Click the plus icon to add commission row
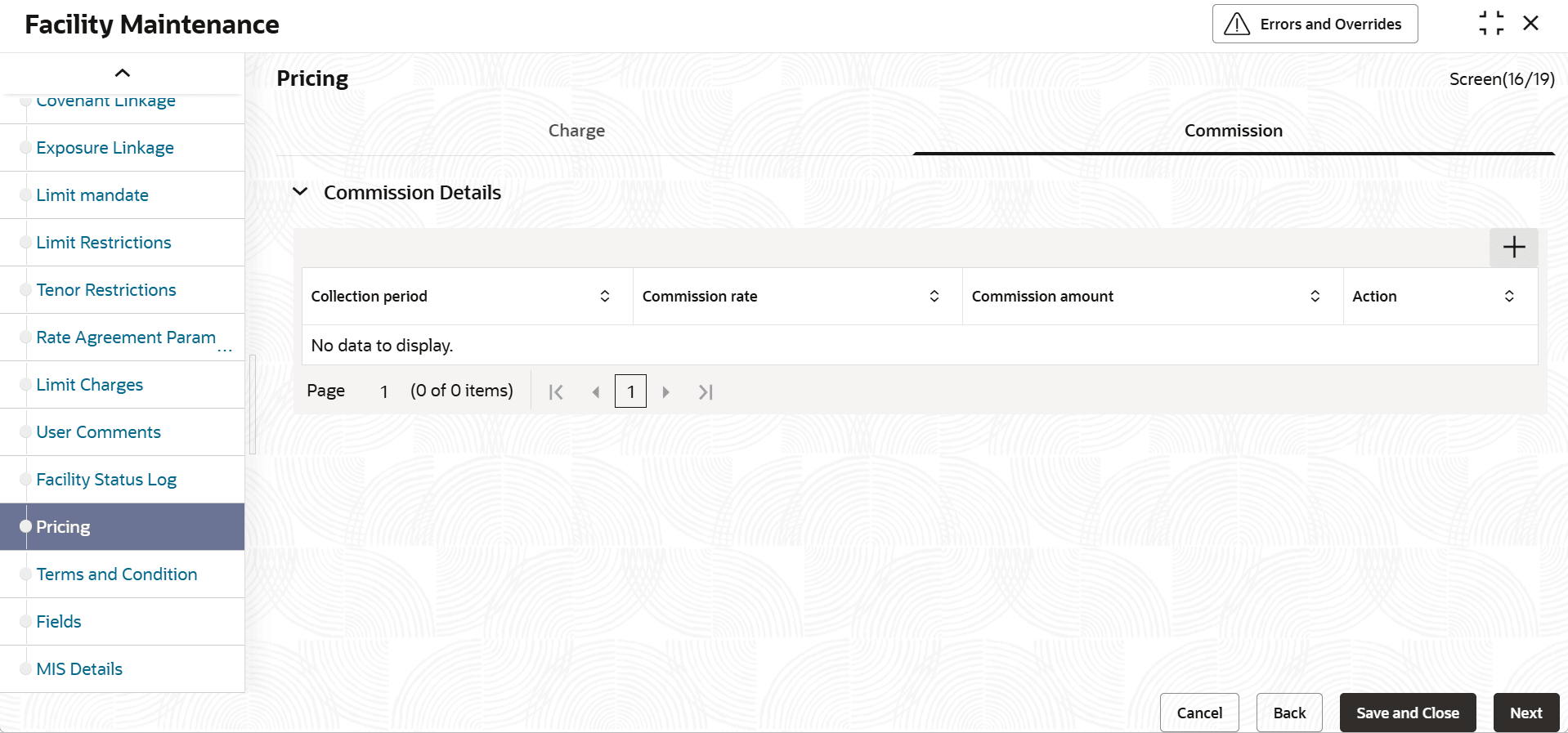Image resolution: width=1568 pixels, height=733 pixels. 1513,247
